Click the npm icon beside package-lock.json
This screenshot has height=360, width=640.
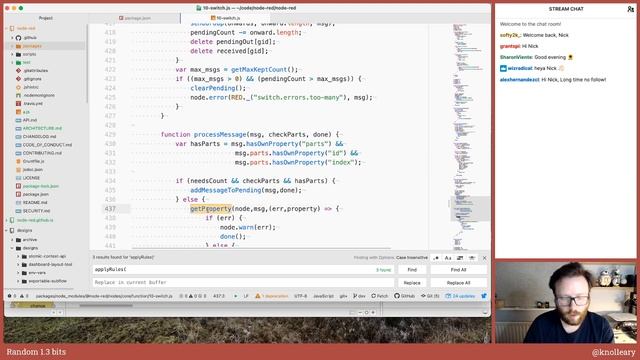[x=18, y=186]
